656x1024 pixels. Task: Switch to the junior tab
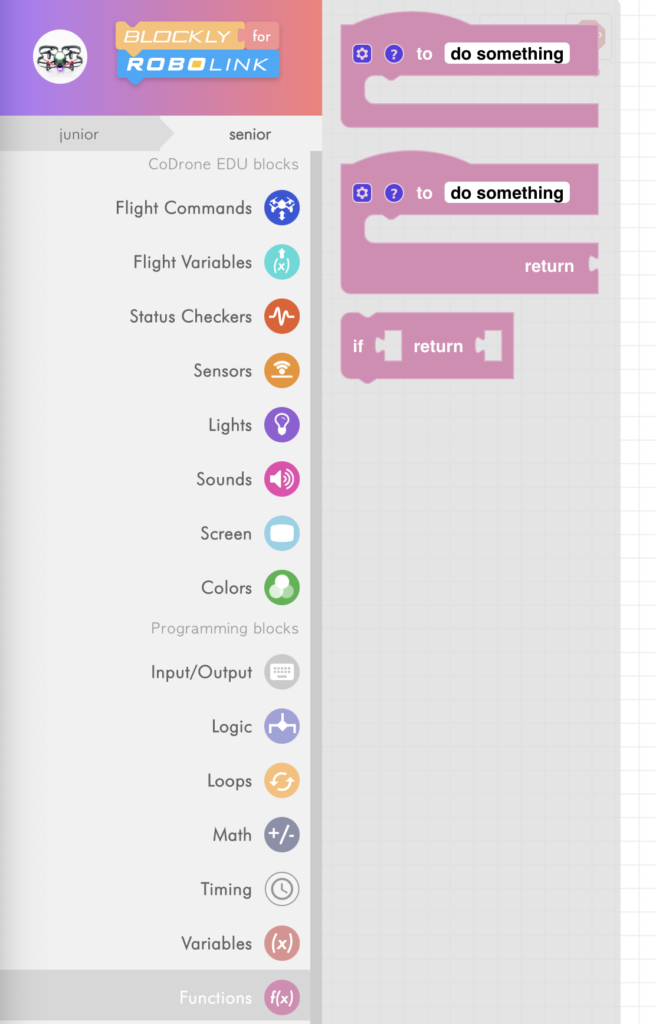(79, 134)
